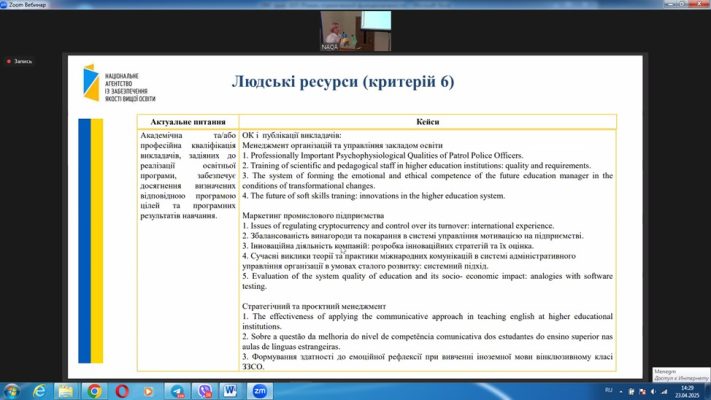
Task: Click the red Запис recording indicator
Action: 19,61
